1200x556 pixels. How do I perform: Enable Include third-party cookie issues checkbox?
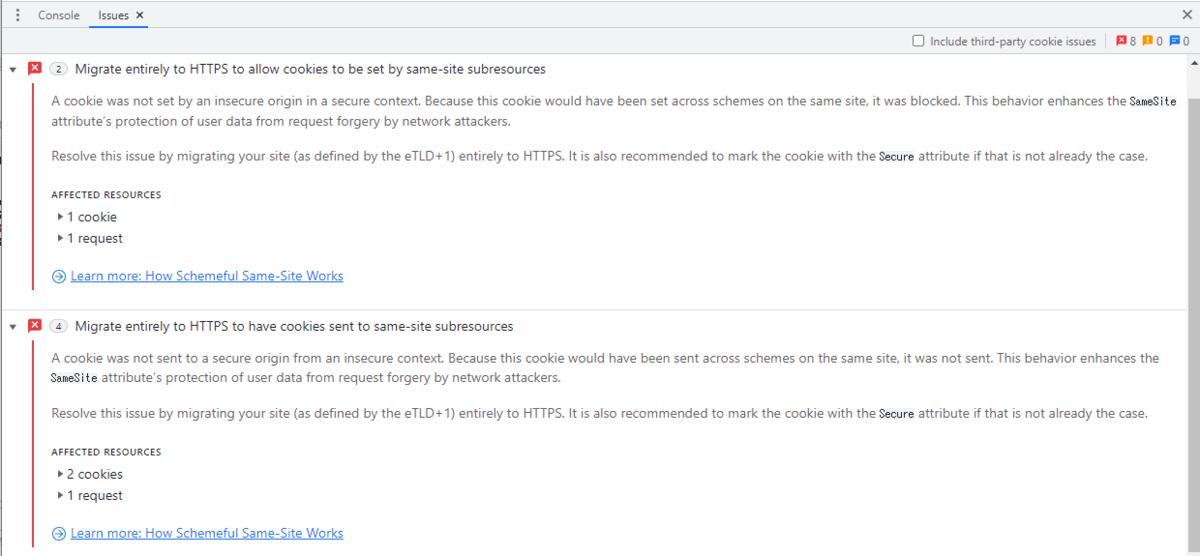(x=918, y=42)
